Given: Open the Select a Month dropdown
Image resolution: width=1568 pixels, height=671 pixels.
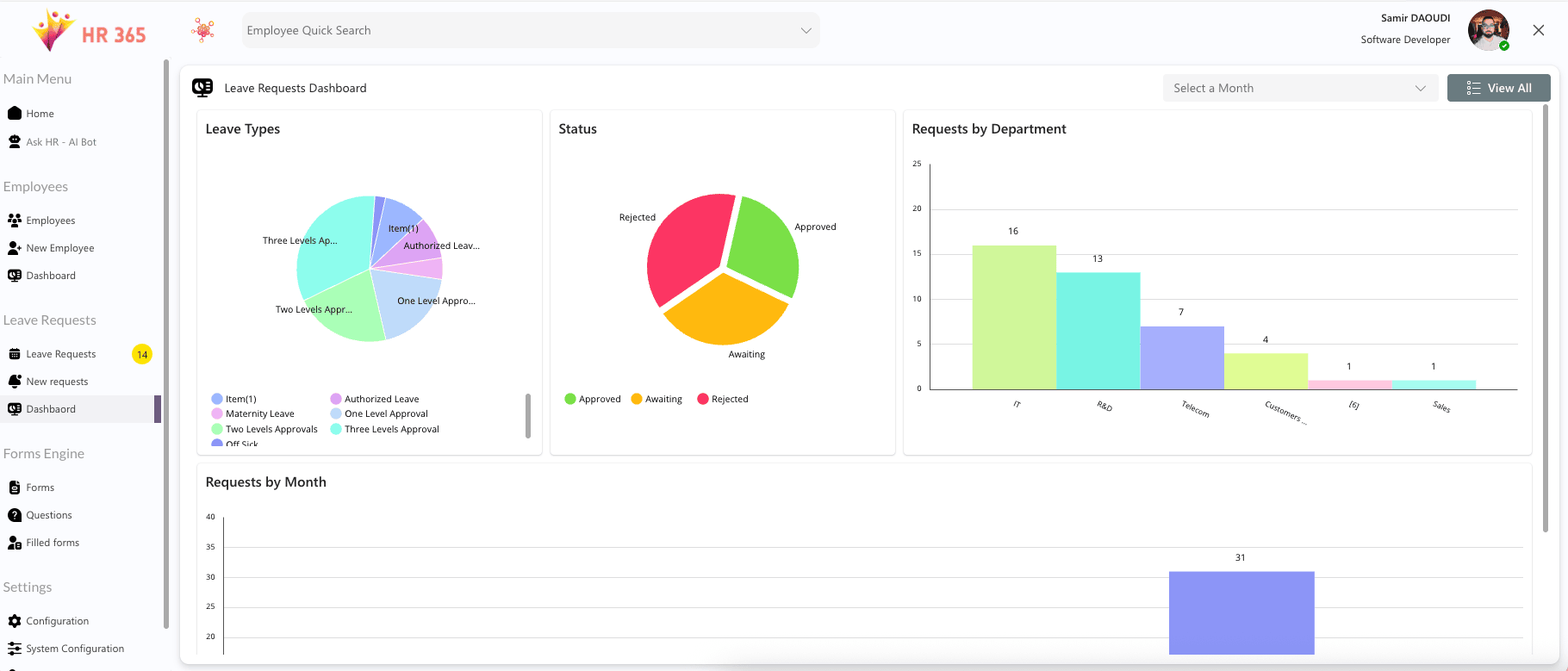Looking at the screenshot, I should 1300,88.
